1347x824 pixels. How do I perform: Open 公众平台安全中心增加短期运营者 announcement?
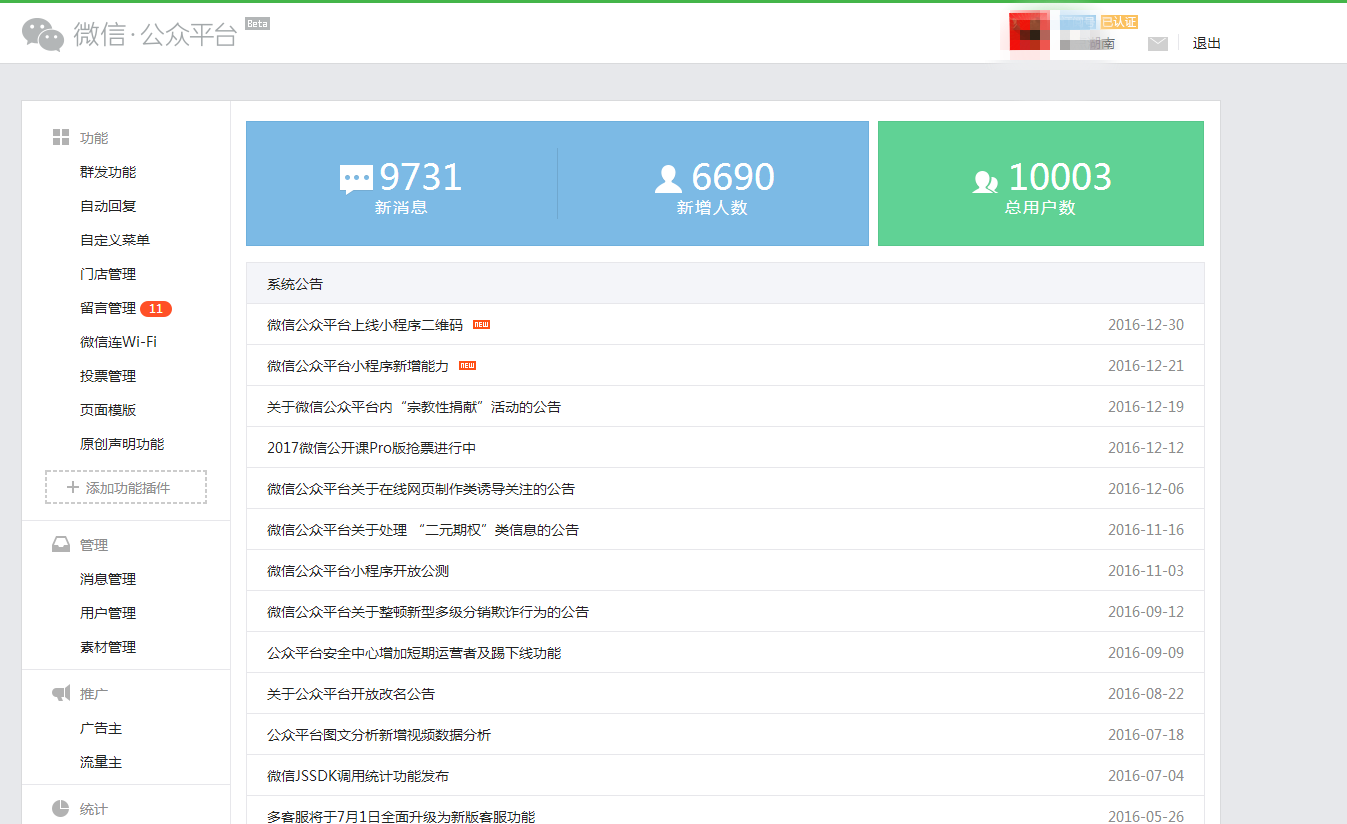click(x=414, y=653)
